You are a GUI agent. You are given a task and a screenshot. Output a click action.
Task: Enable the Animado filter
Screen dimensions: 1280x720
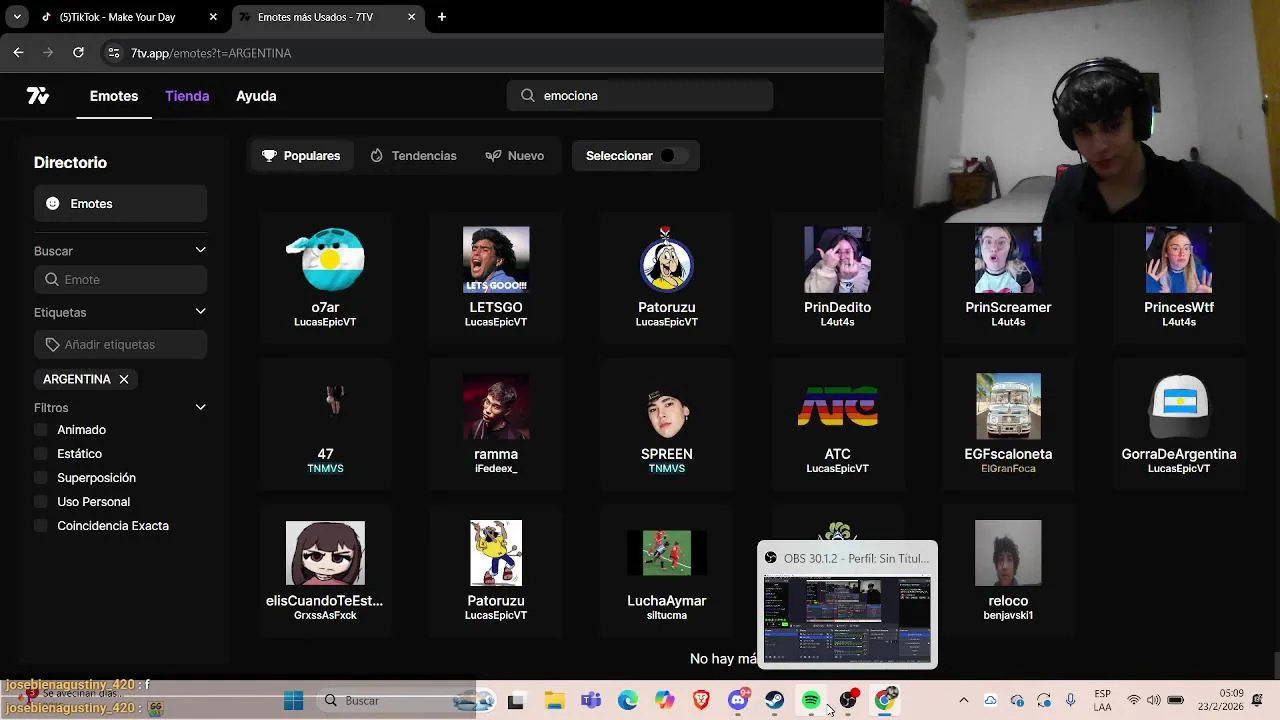click(41, 430)
